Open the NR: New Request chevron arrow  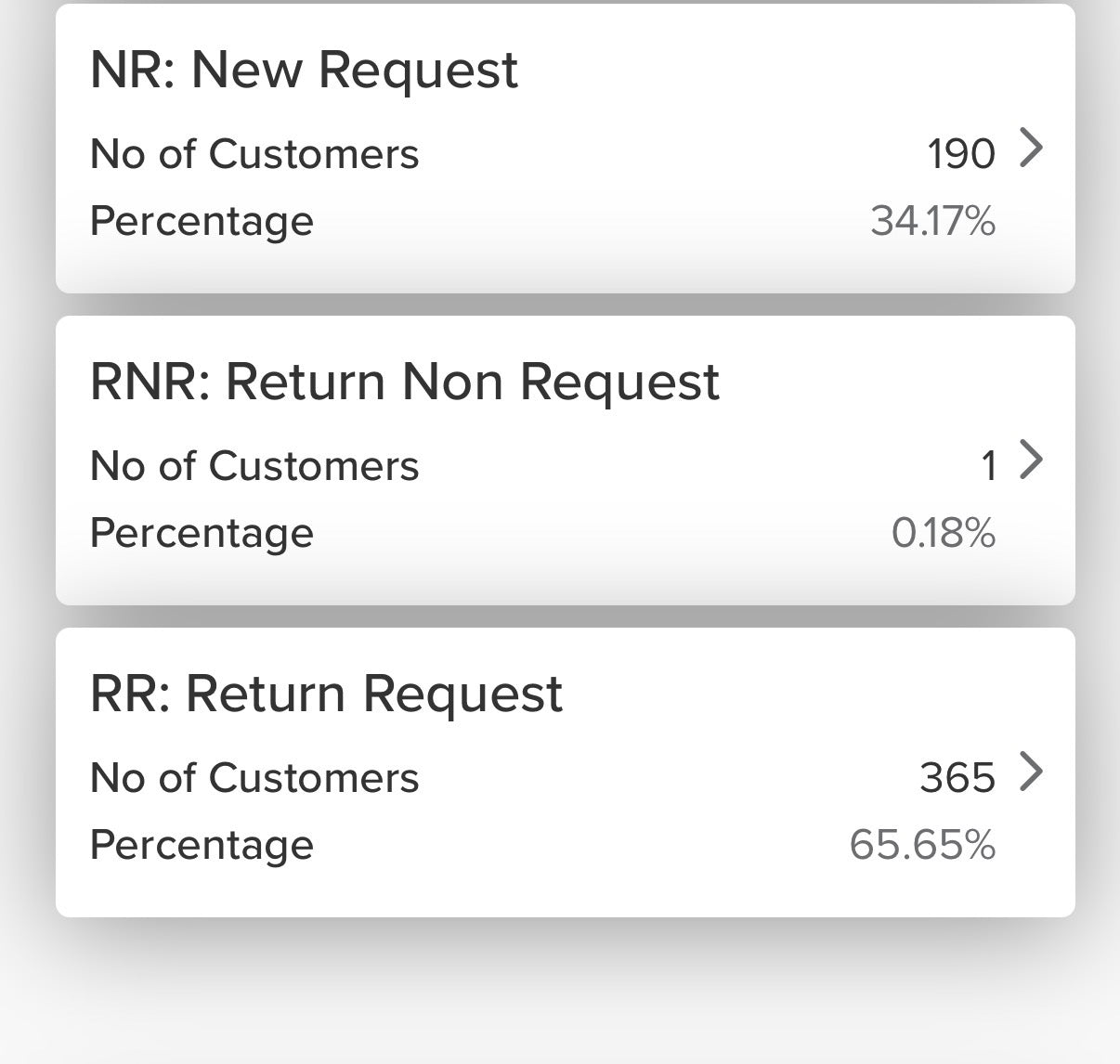click(x=1031, y=148)
